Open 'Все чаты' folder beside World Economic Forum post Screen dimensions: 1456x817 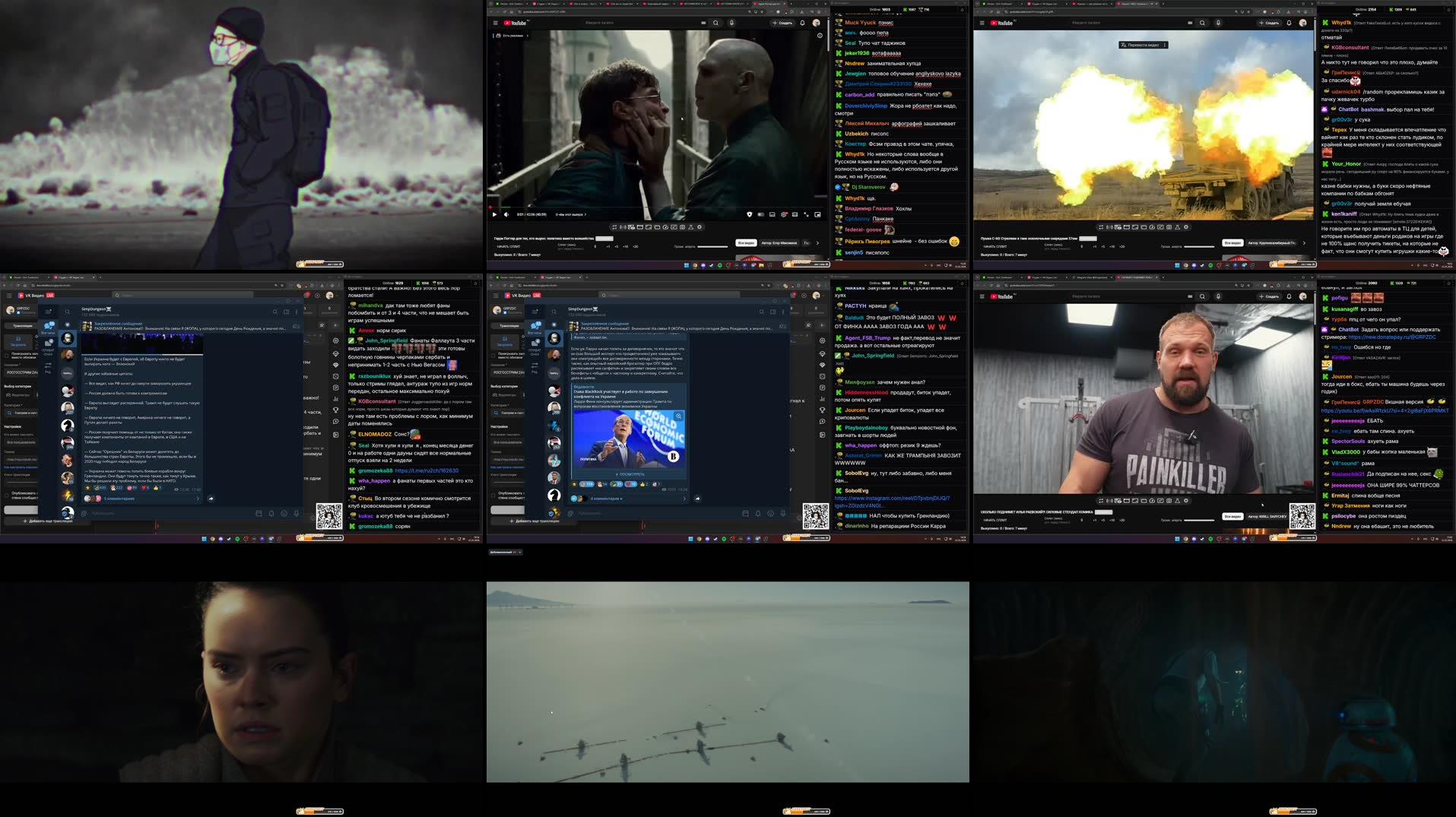click(x=535, y=328)
